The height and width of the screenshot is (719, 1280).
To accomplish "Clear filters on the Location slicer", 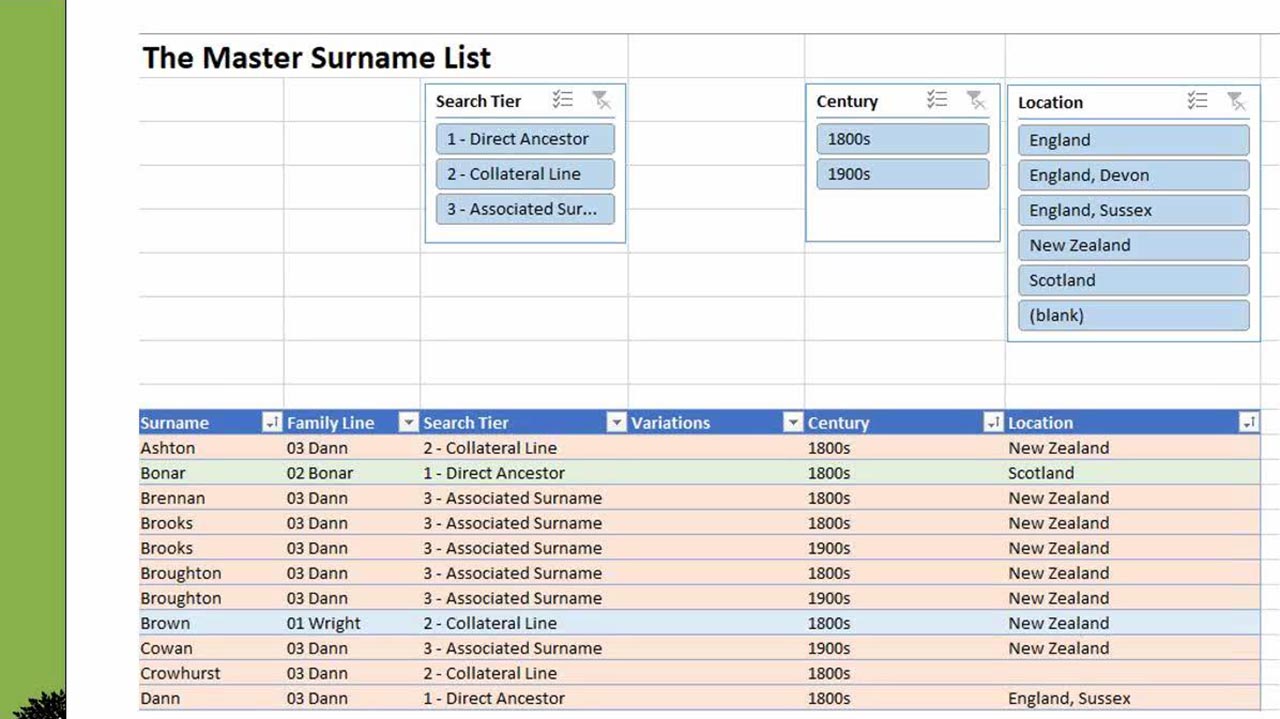I will click(x=1234, y=99).
